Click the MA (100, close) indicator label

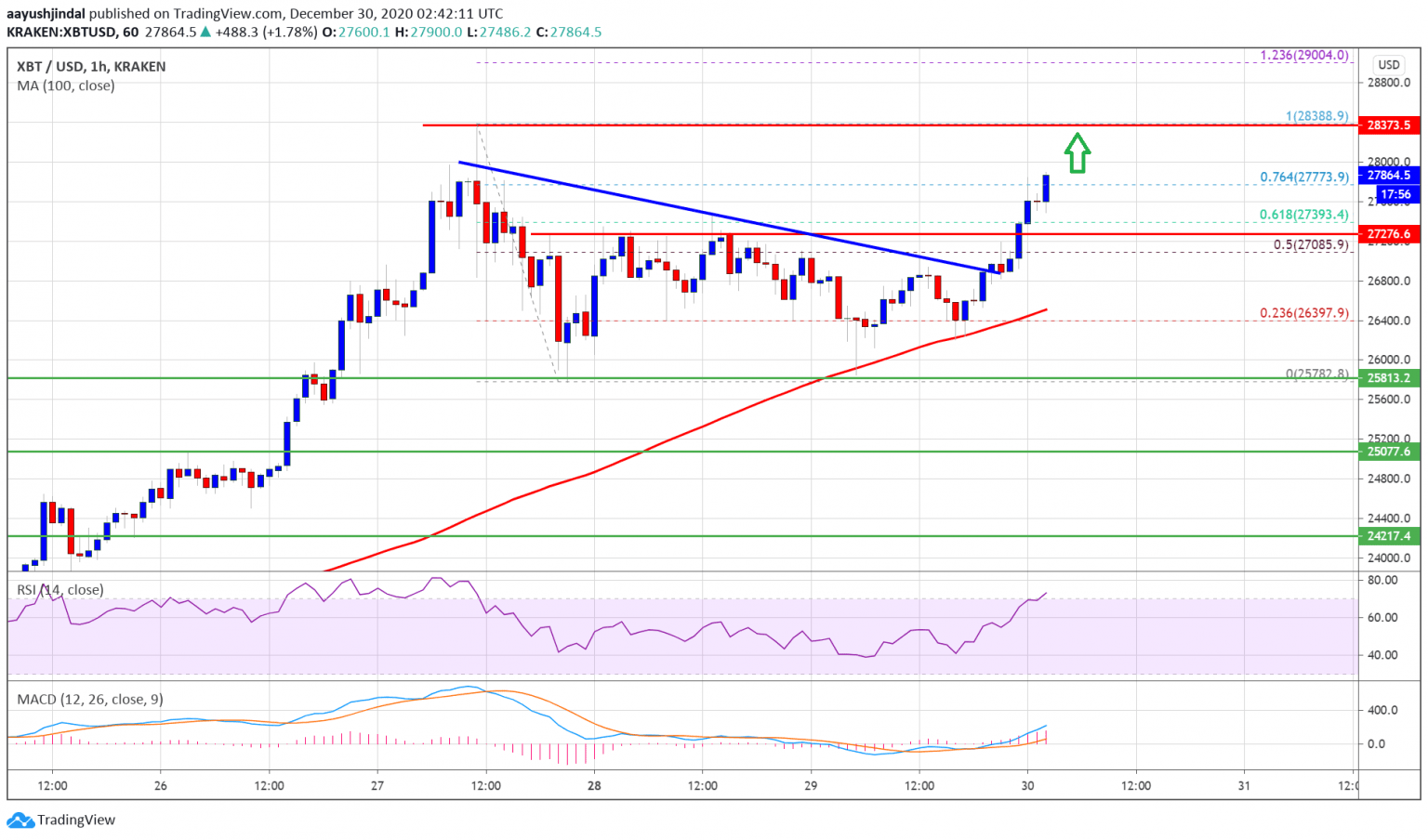coord(66,85)
